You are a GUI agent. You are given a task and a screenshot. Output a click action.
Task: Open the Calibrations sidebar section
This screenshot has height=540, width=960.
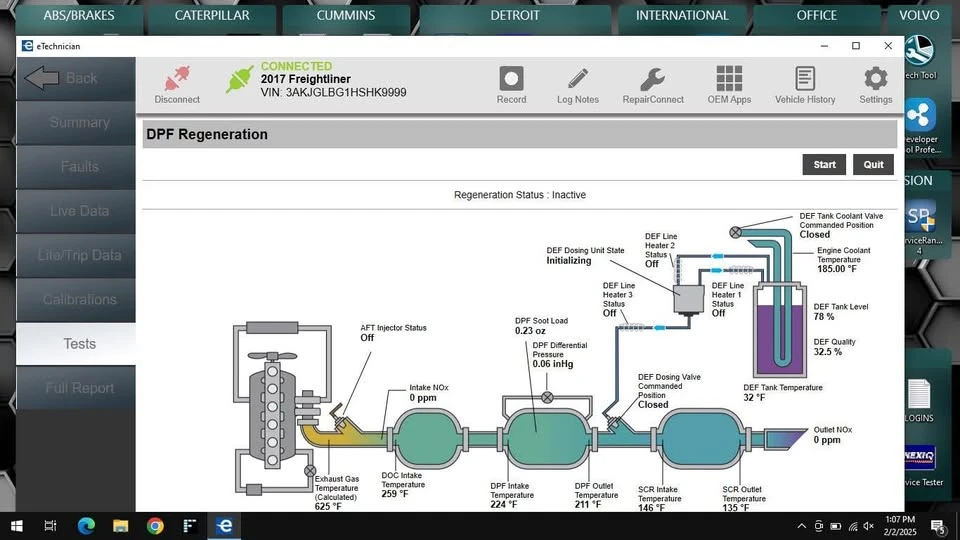coord(76,299)
